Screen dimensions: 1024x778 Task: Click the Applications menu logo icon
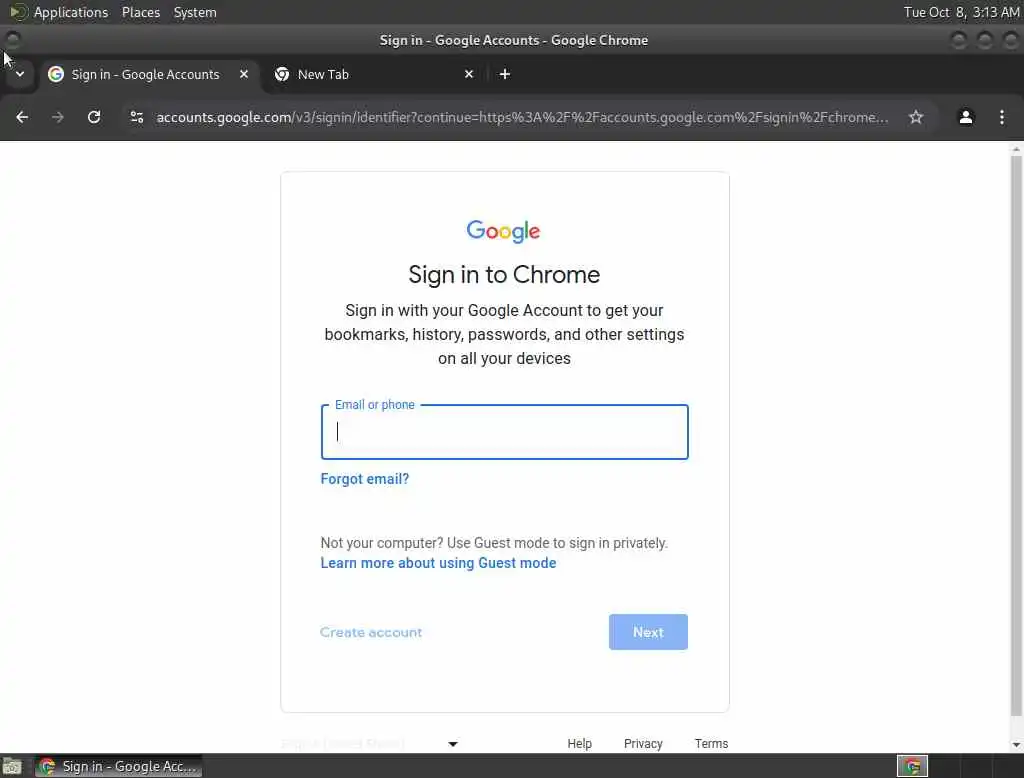tap(18, 12)
